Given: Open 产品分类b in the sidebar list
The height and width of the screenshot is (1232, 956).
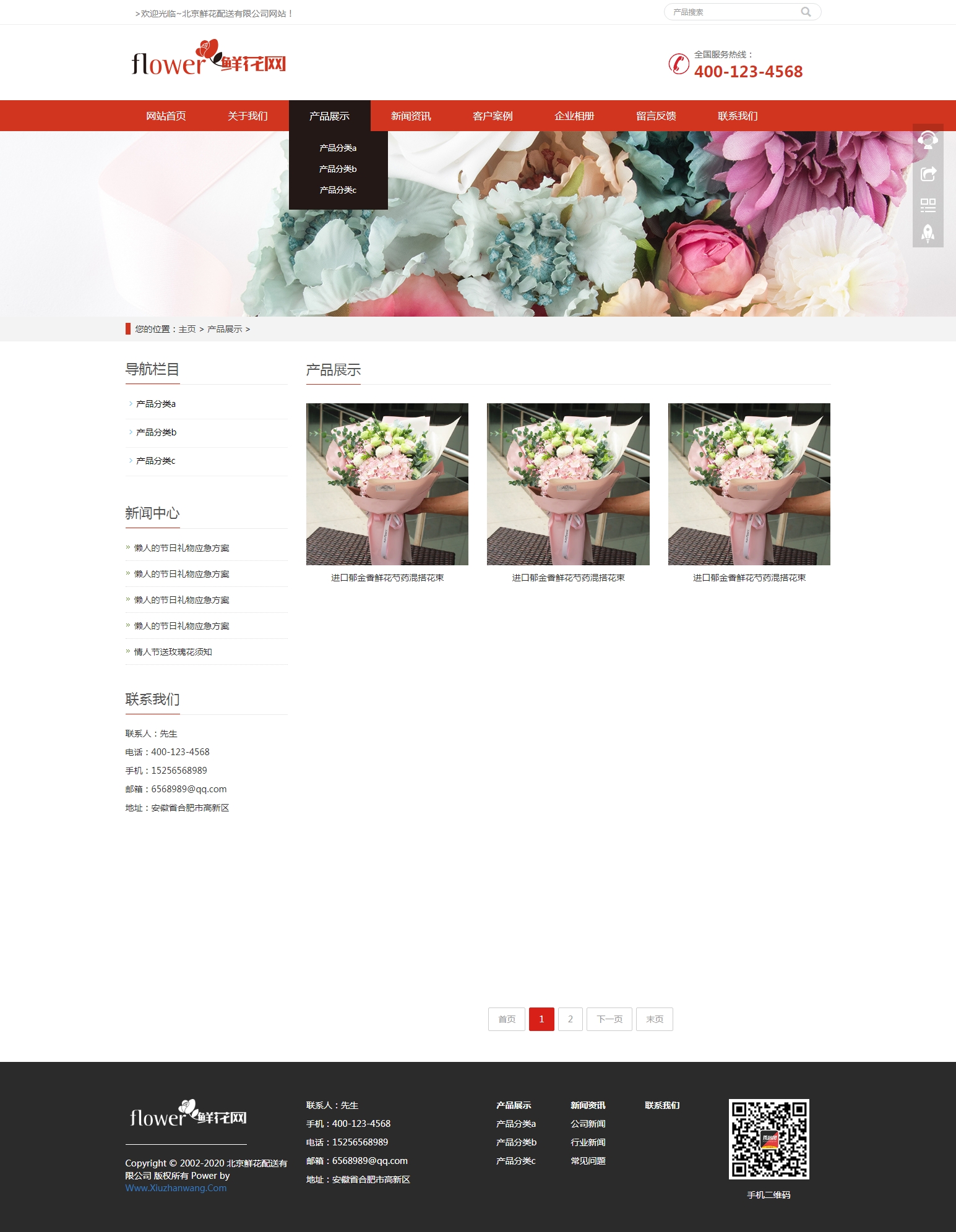Looking at the screenshot, I should 156,432.
